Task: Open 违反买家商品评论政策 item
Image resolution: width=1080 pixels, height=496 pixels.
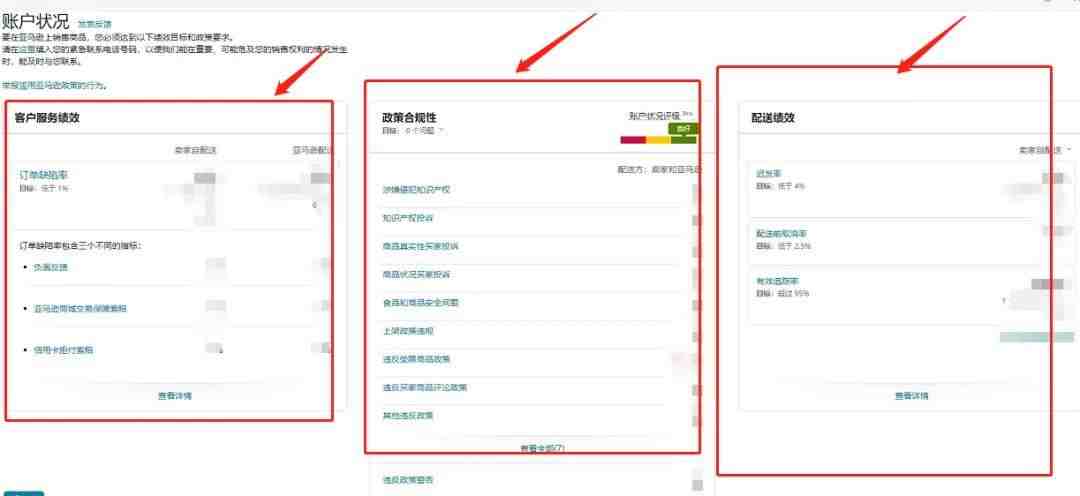Action: pyautogui.click(x=425, y=387)
